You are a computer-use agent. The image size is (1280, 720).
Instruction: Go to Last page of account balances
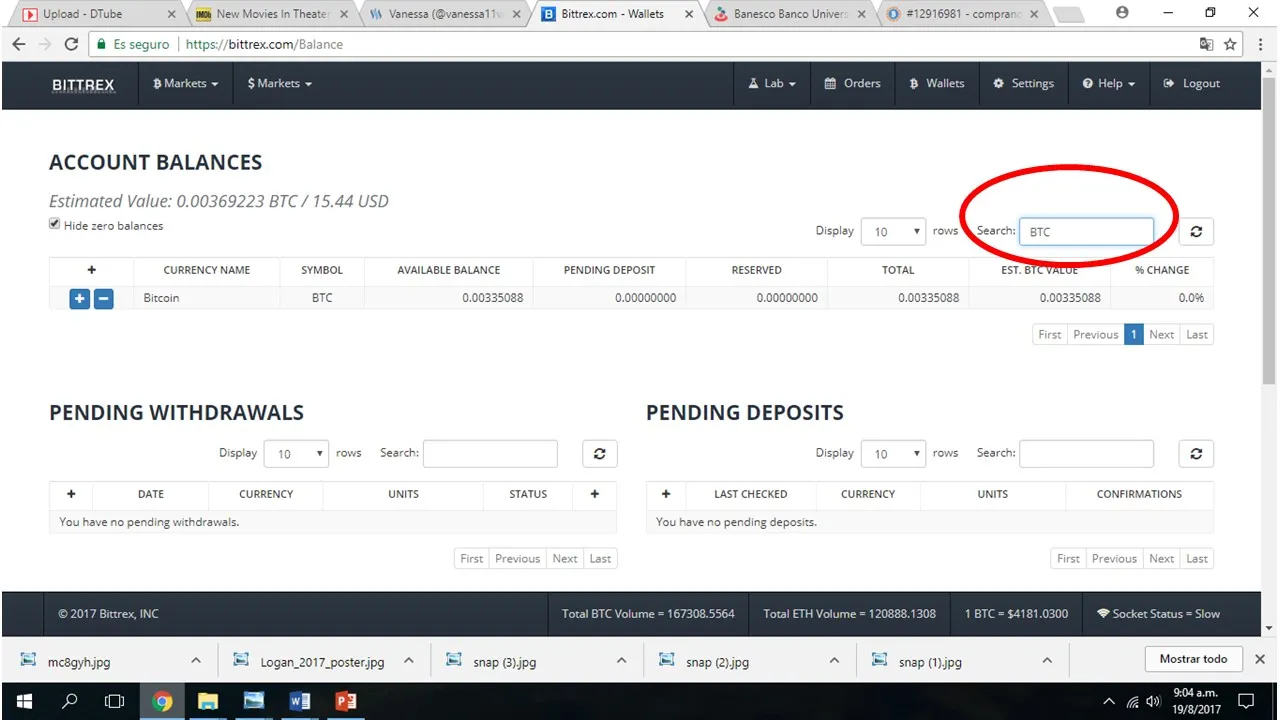[x=1197, y=335]
